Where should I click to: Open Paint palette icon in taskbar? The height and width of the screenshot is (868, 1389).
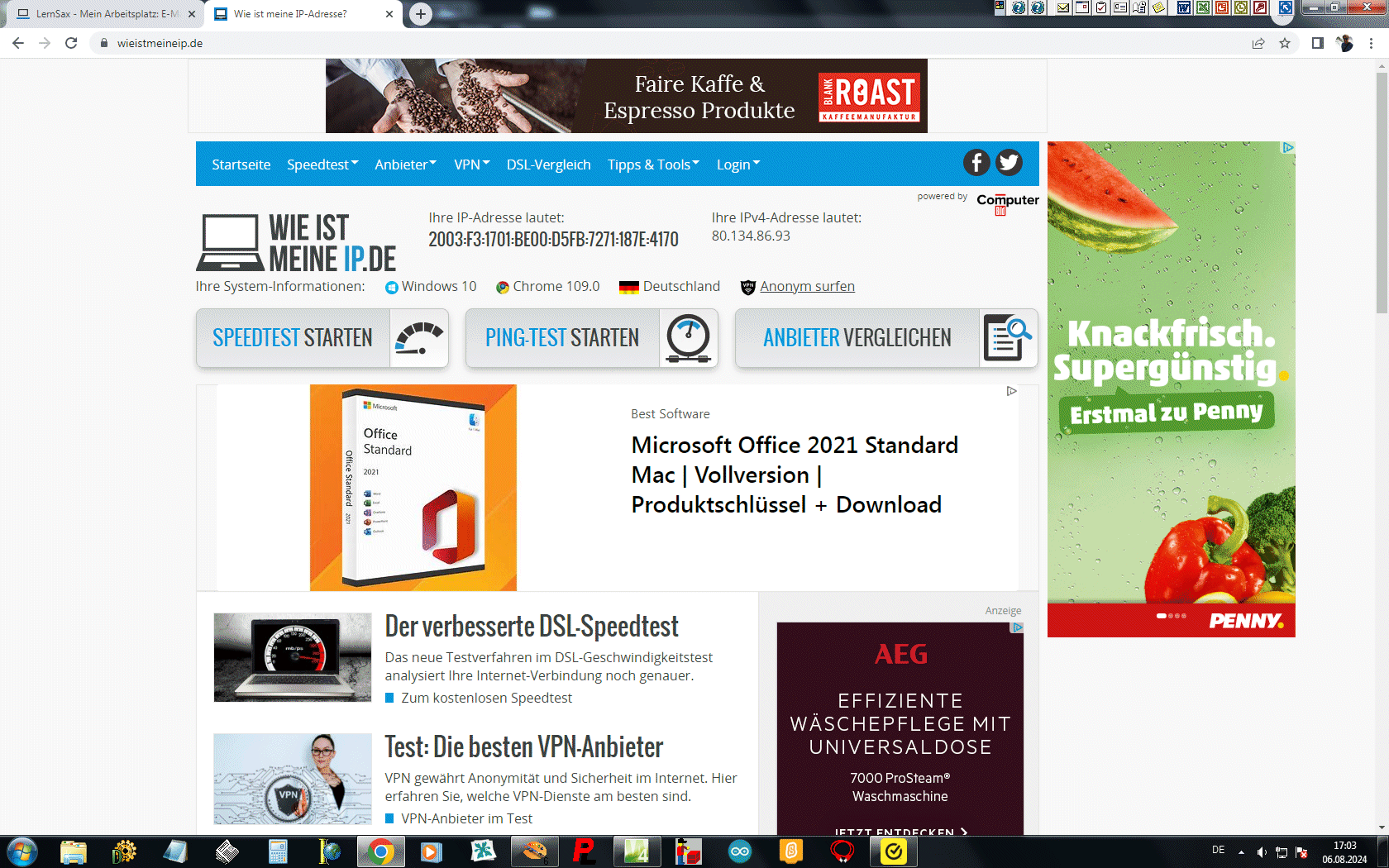click(x=534, y=851)
